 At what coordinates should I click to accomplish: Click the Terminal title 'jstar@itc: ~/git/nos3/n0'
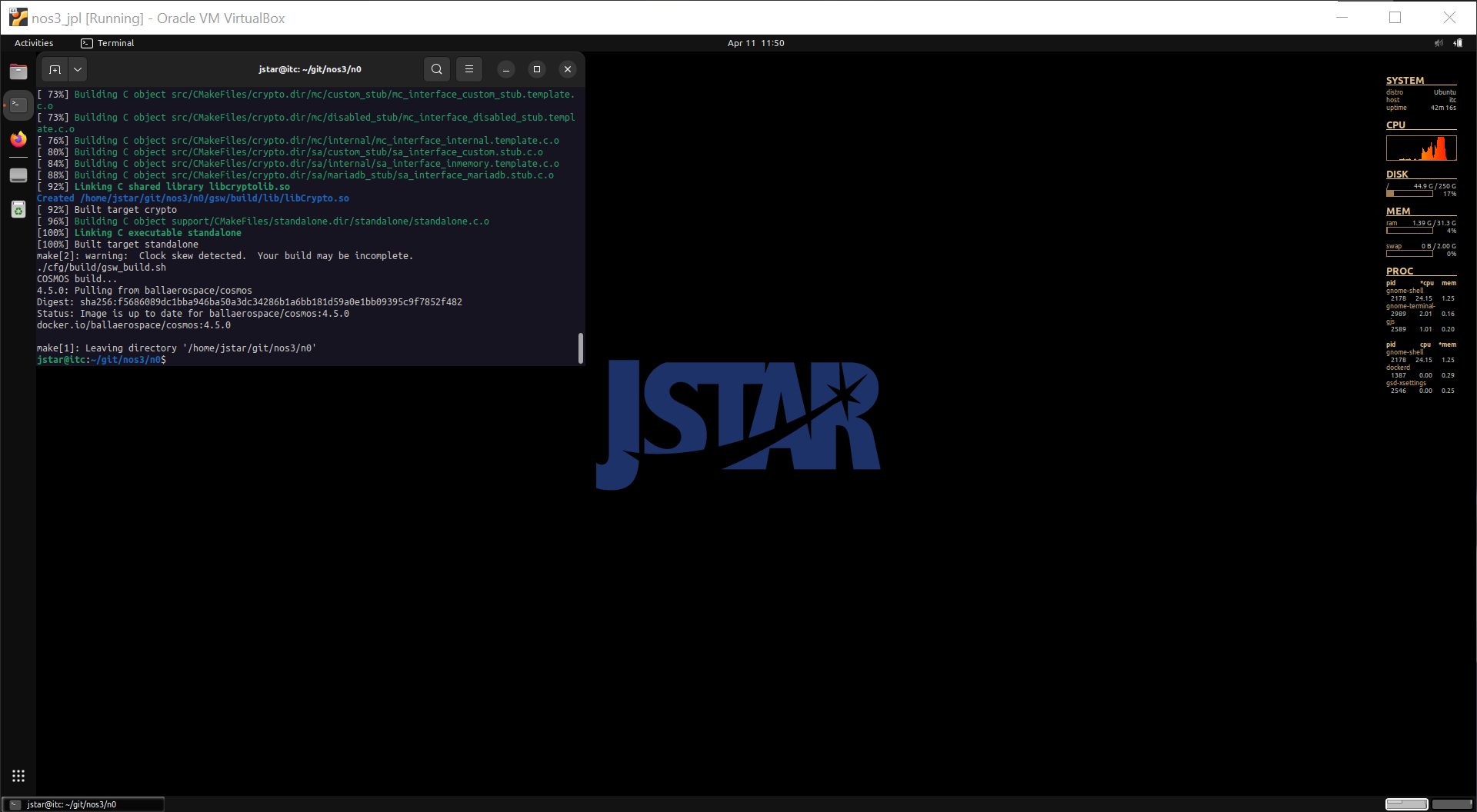(310, 69)
